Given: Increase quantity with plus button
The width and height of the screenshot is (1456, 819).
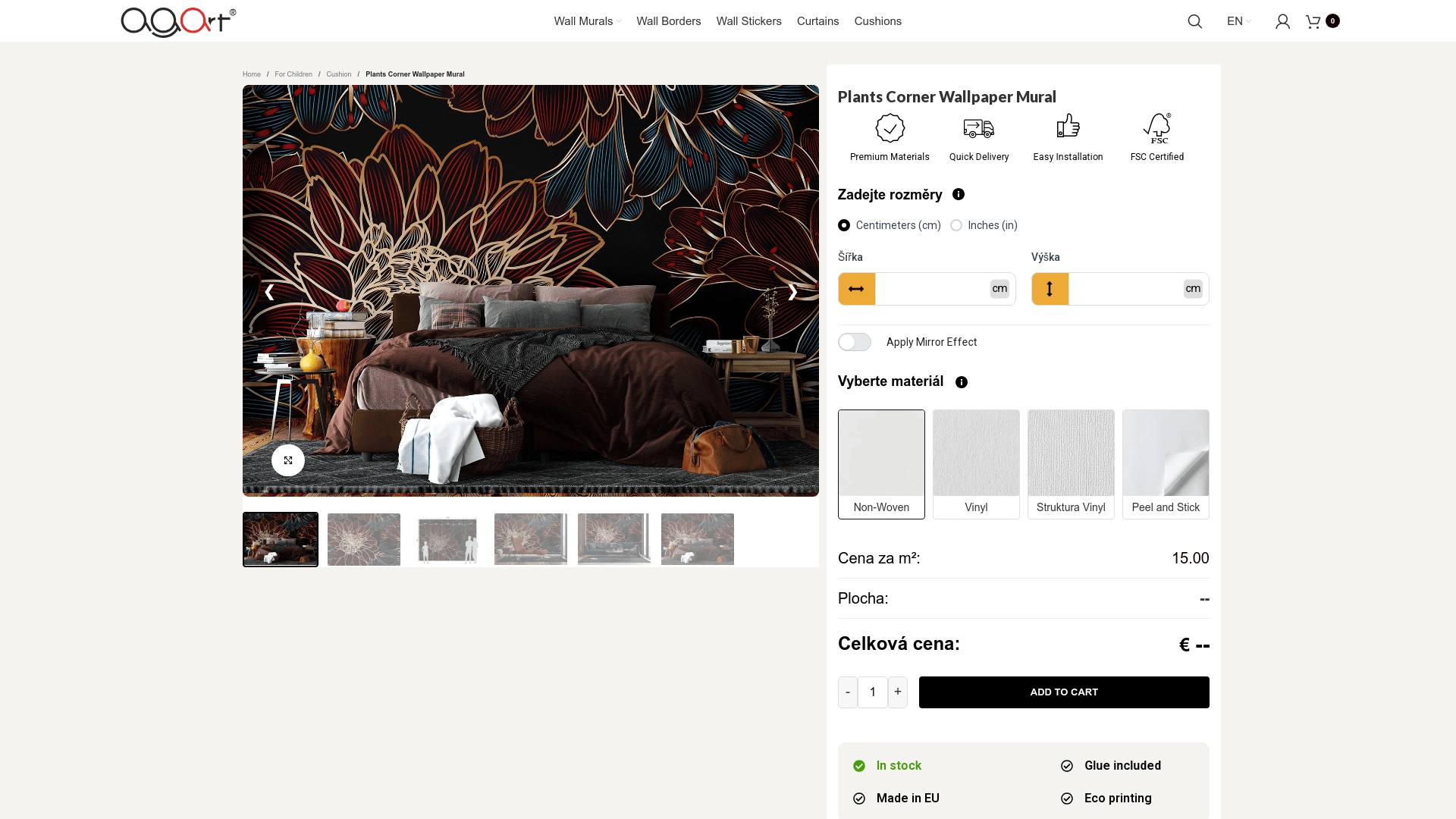Looking at the screenshot, I should tap(898, 692).
